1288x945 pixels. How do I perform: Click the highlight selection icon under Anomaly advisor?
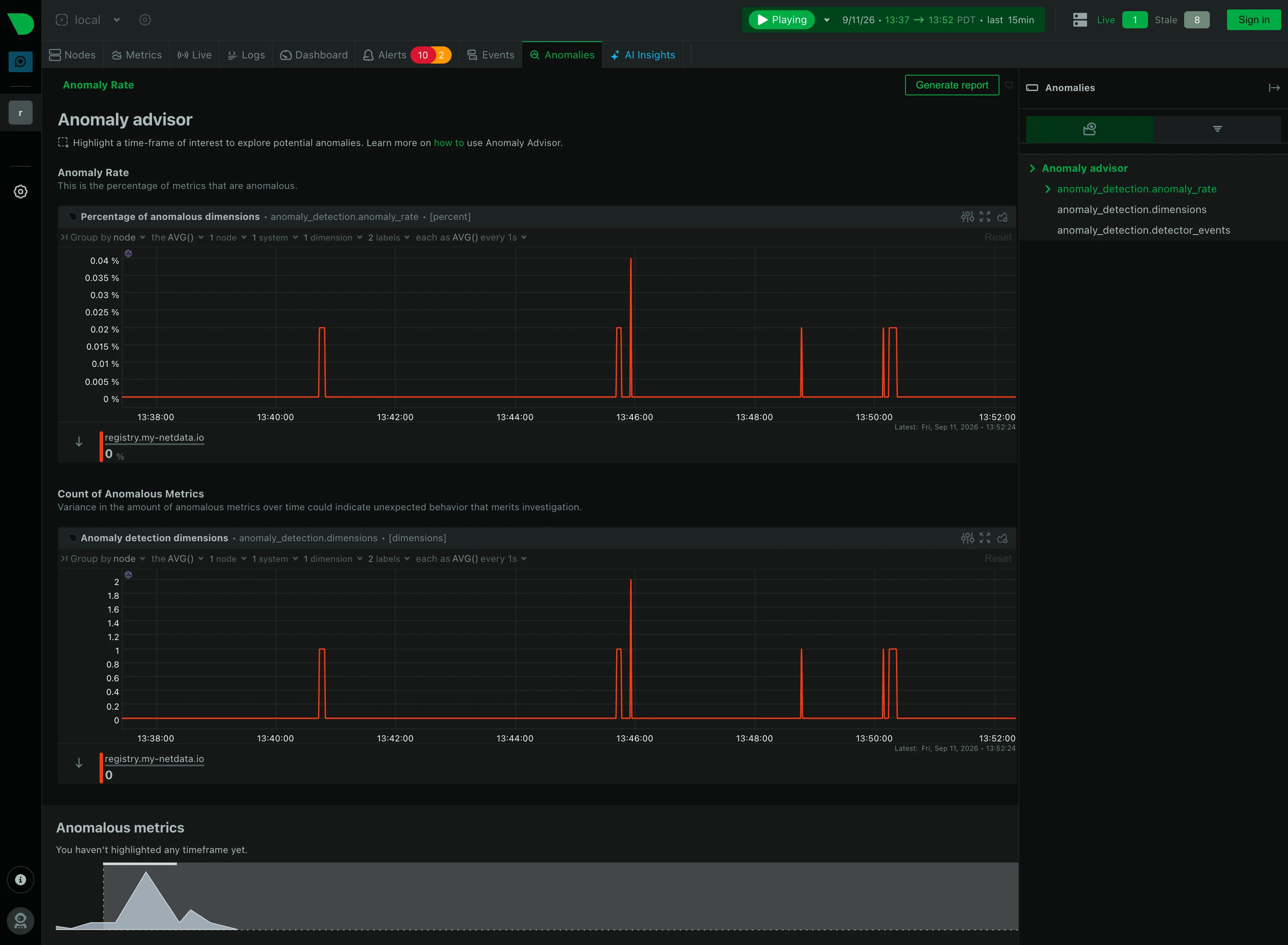pos(63,143)
